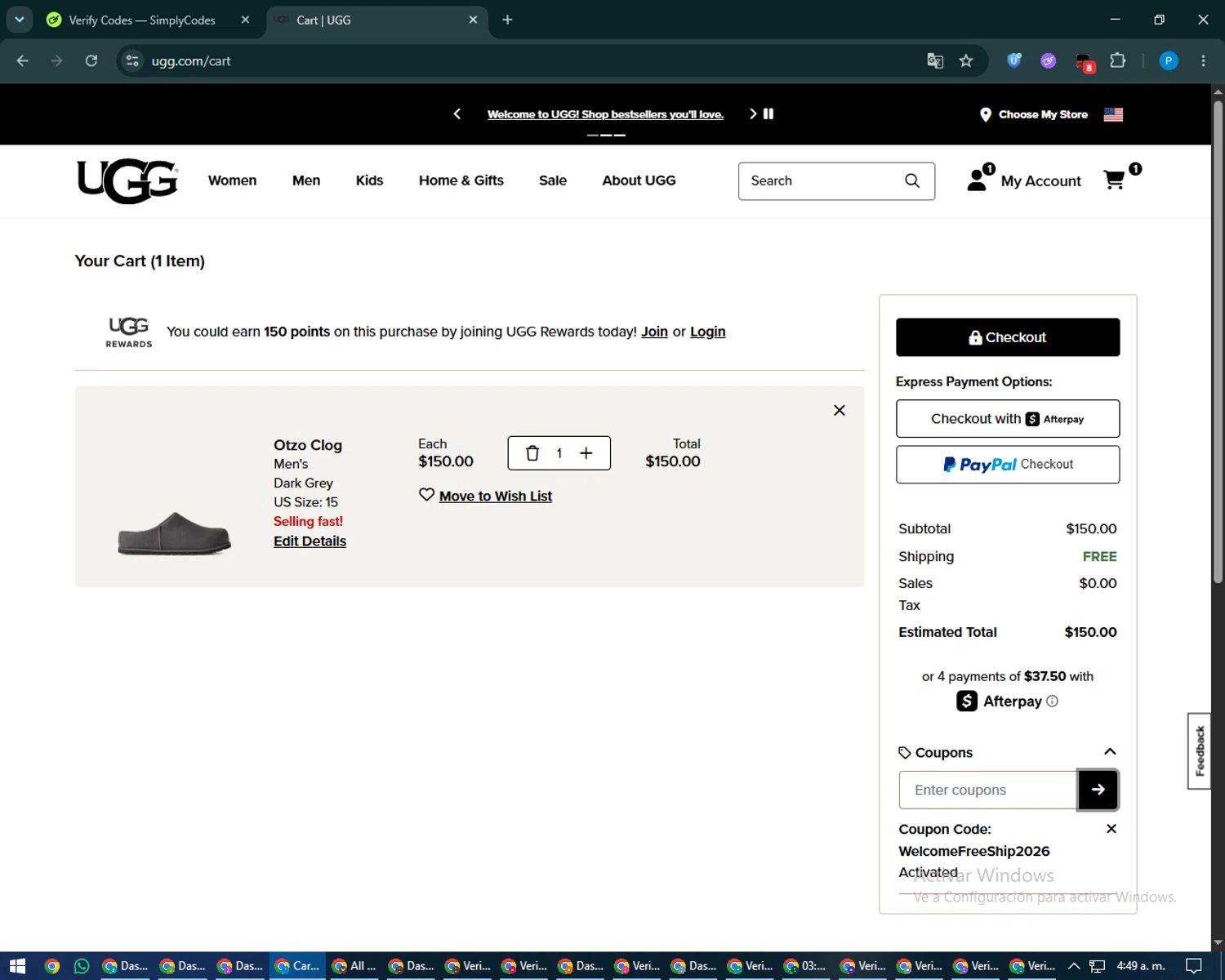Switch to Verify Codes — SimplyCodes tab

tap(141, 20)
